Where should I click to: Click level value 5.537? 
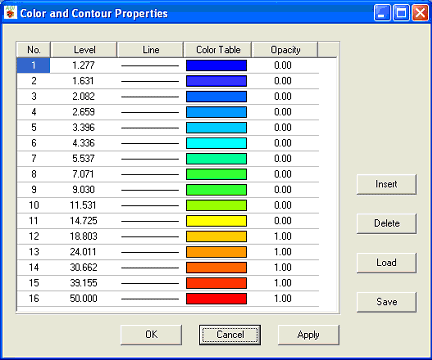click(x=83, y=159)
